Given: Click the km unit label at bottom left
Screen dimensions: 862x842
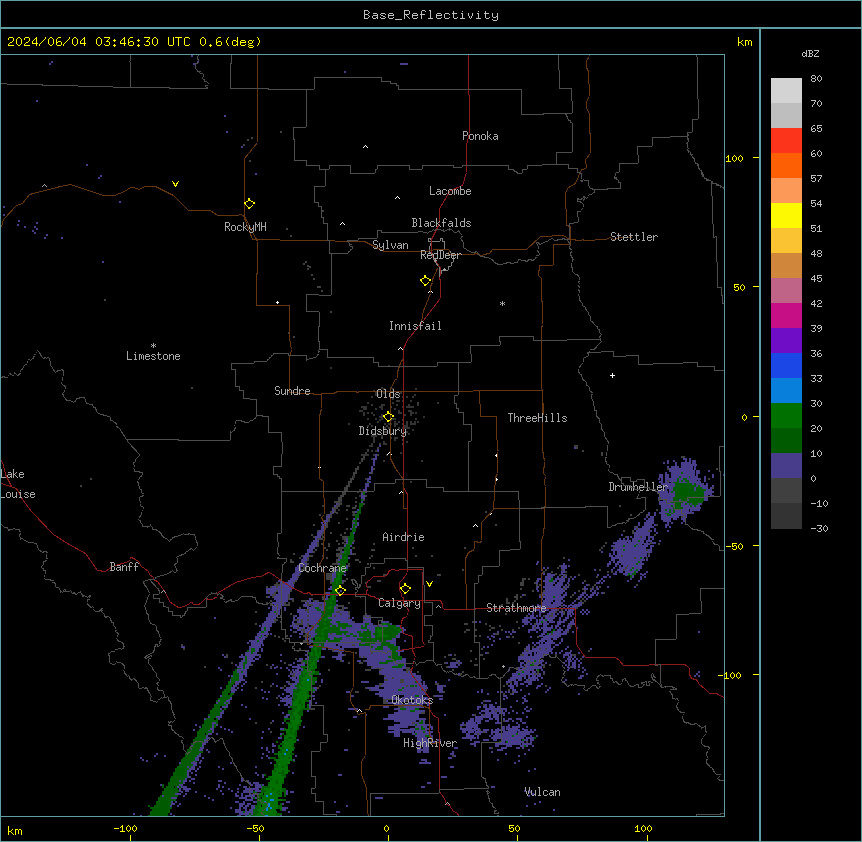Looking at the screenshot, I should (x=15, y=830).
